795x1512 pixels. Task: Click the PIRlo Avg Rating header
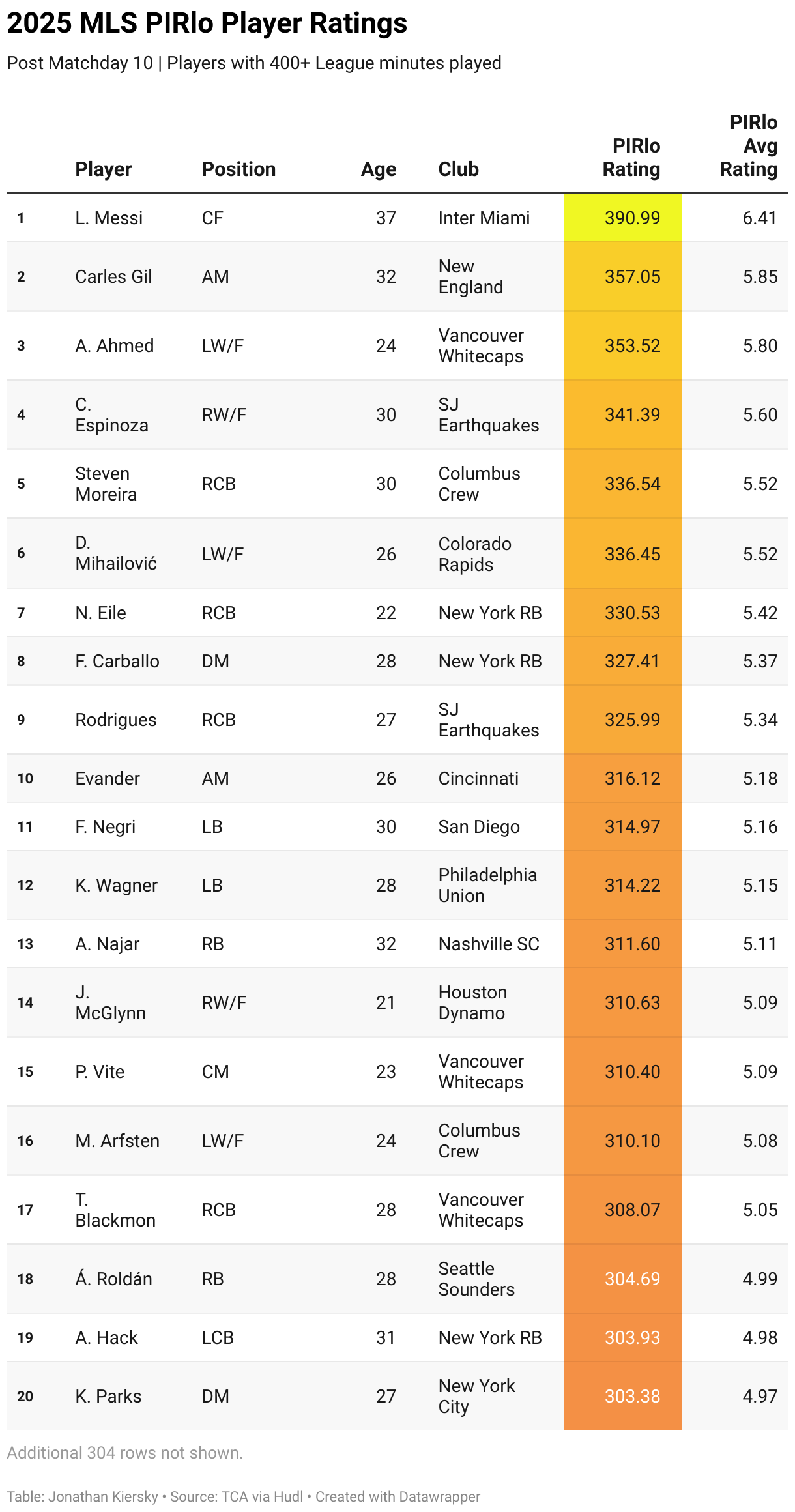point(748,146)
